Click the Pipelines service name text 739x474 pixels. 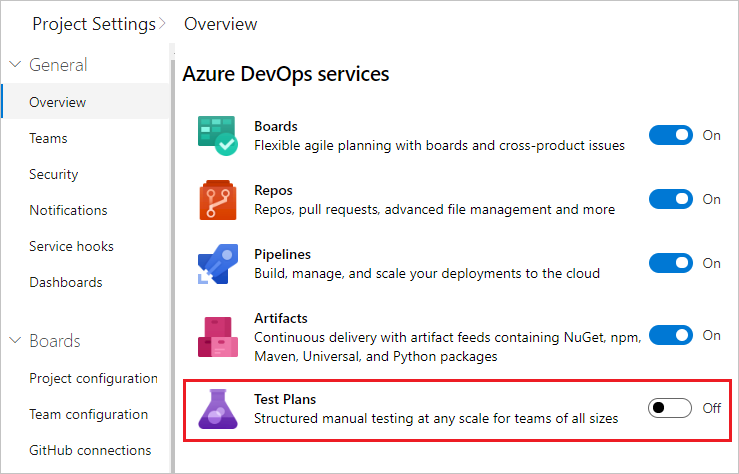pos(282,254)
